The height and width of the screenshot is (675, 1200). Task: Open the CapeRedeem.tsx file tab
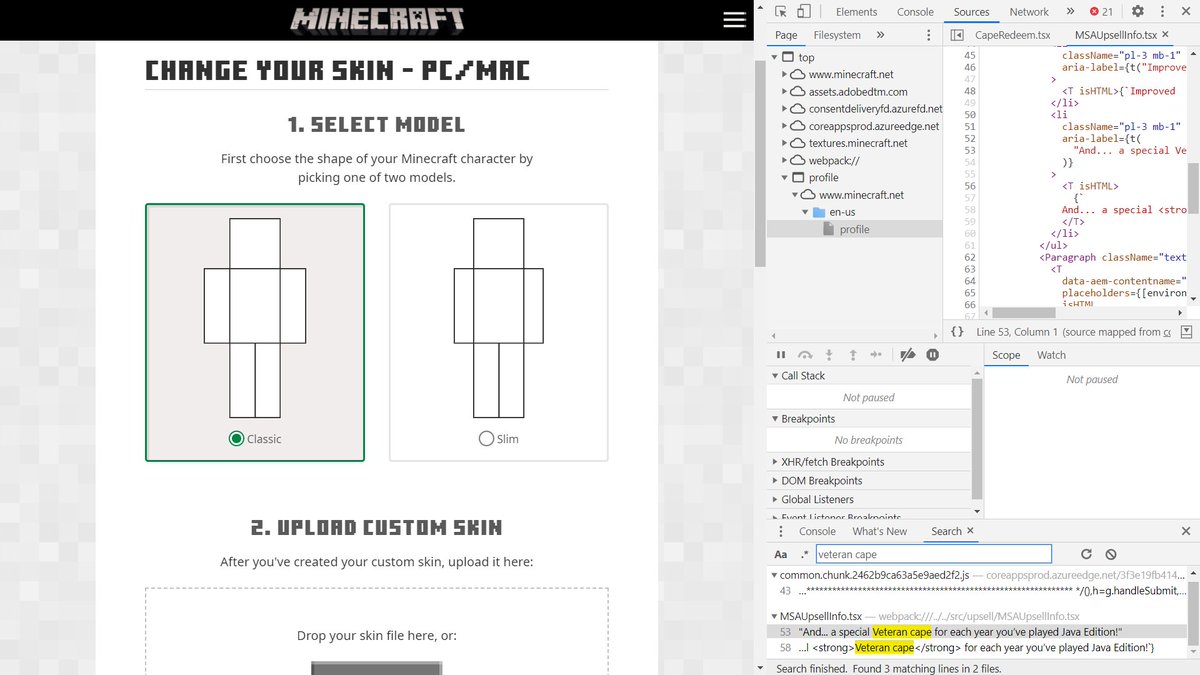[1012, 35]
